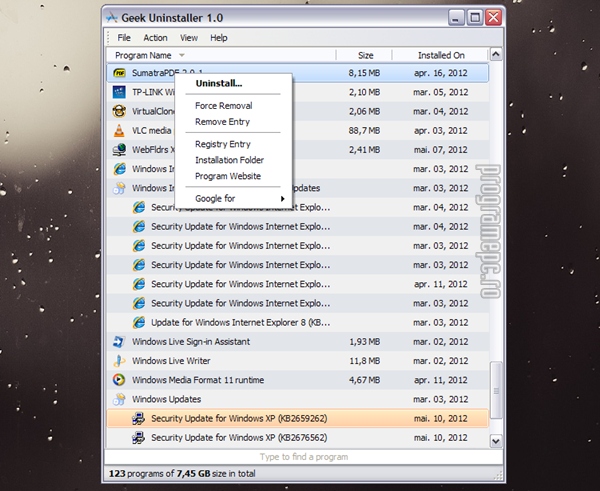The height and width of the screenshot is (491, 600).
Task: Select Update for Windows Internet Explorer 8 row
Action: click(x=298, y=322)
